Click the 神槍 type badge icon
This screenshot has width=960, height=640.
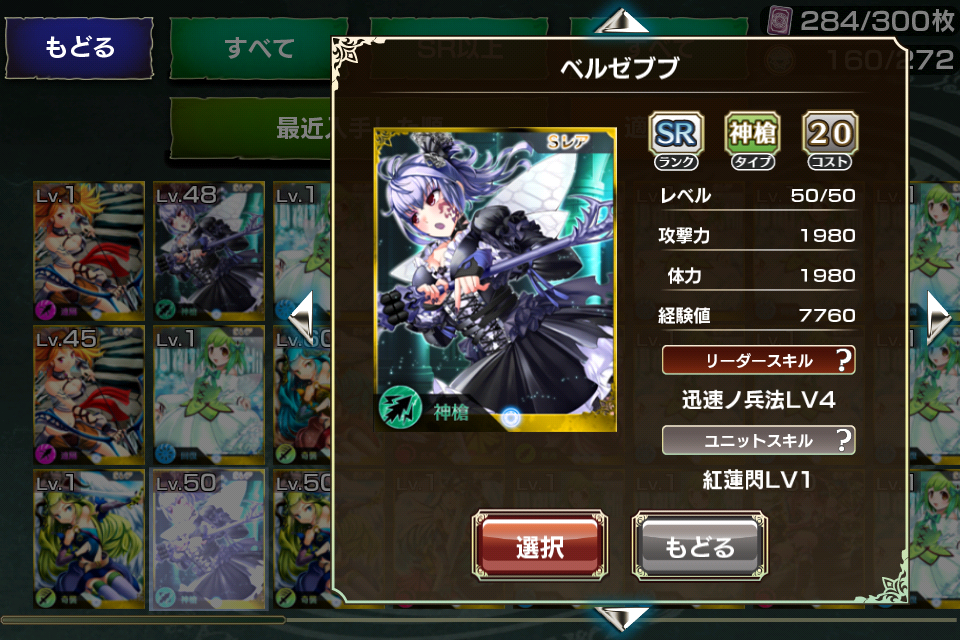pos(752,140)
